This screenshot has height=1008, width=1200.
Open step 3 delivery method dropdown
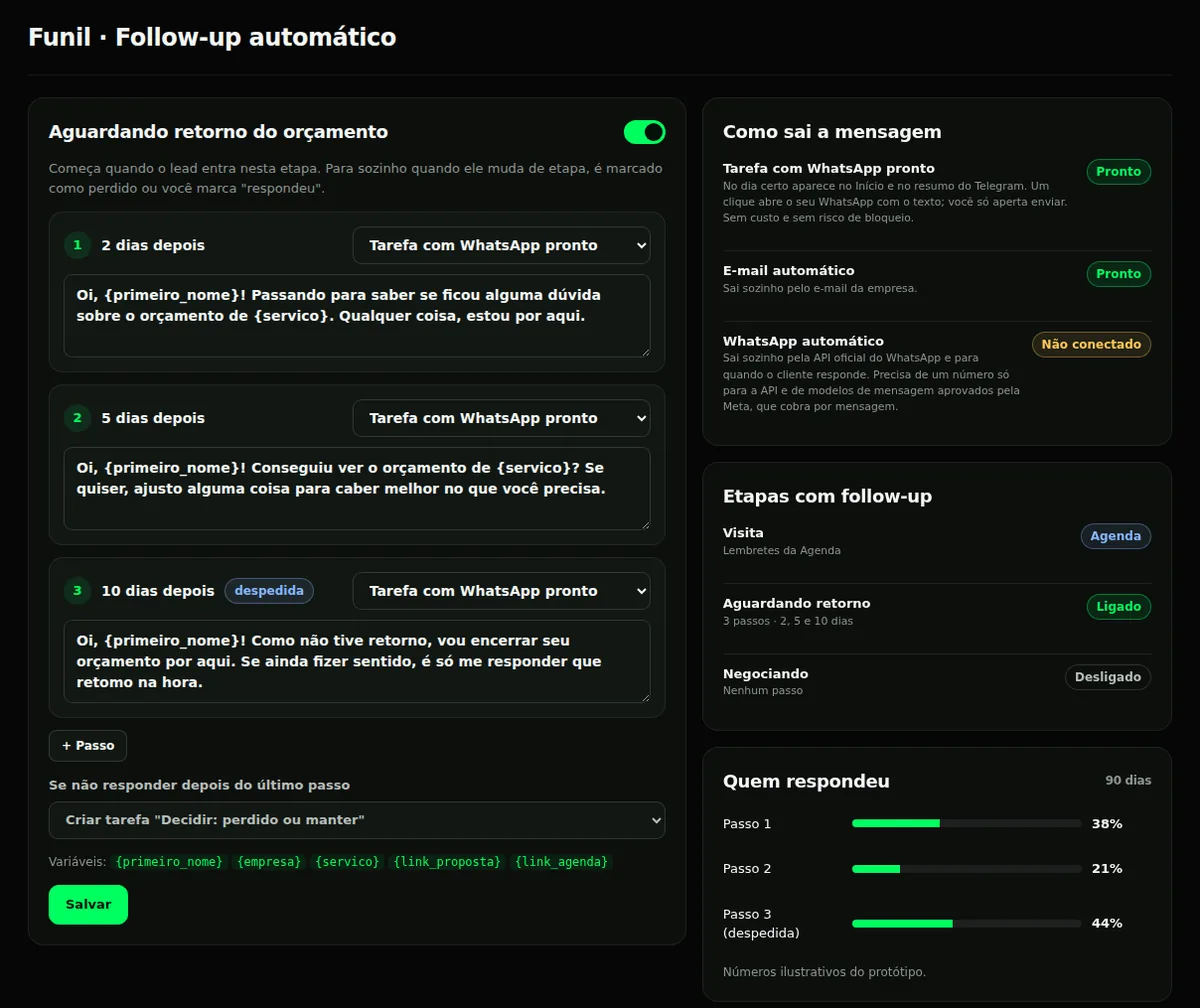[x=501, y=591]
